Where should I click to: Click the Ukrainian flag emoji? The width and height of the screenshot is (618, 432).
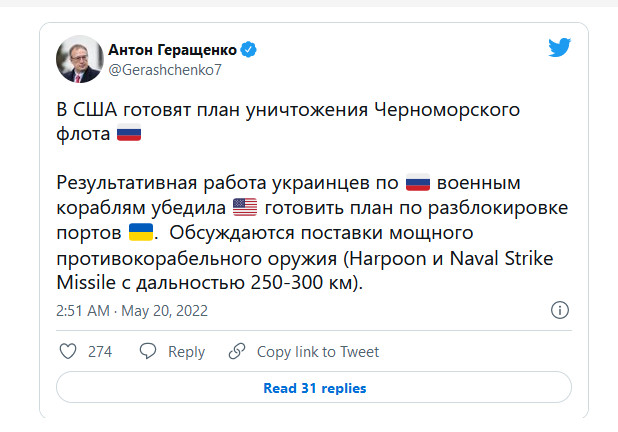tap(140, 233)
